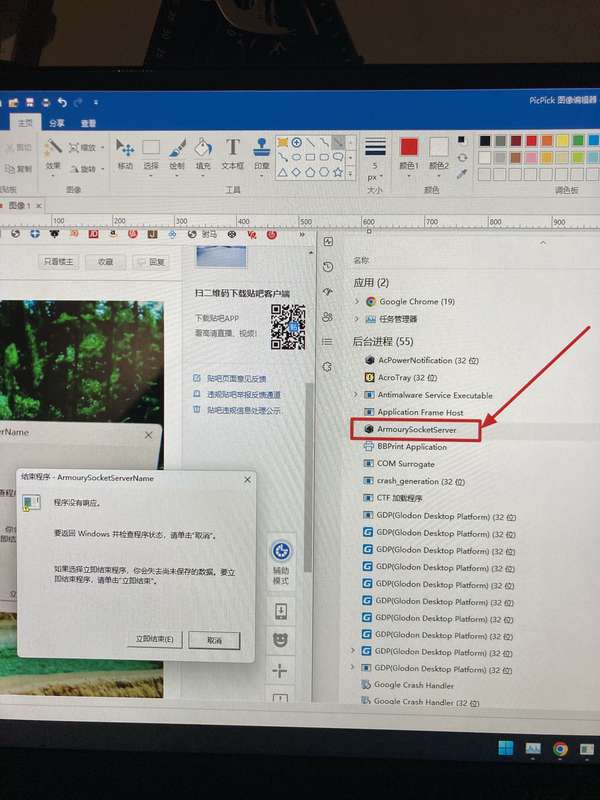This screenshot has height=800, width=600.
Task: Click the 收藏 button
Action: tap(106, 261)
